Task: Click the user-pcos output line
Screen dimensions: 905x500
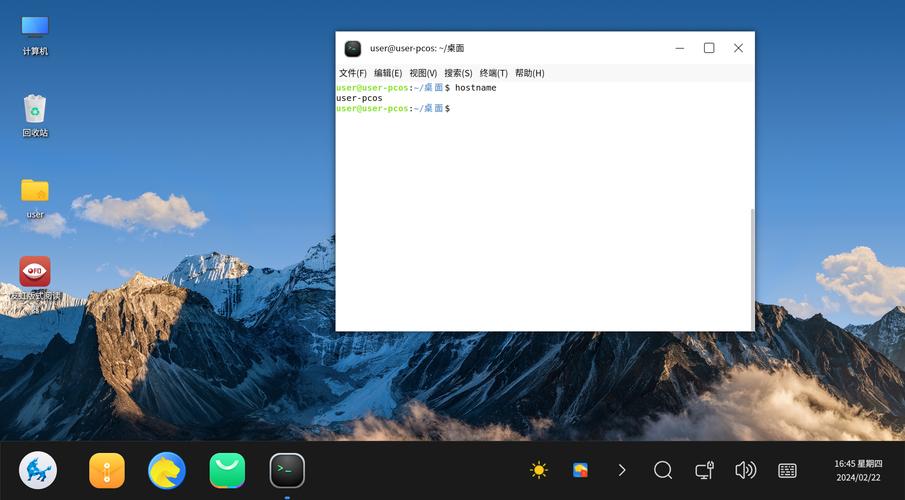Action: pos(359,98)
